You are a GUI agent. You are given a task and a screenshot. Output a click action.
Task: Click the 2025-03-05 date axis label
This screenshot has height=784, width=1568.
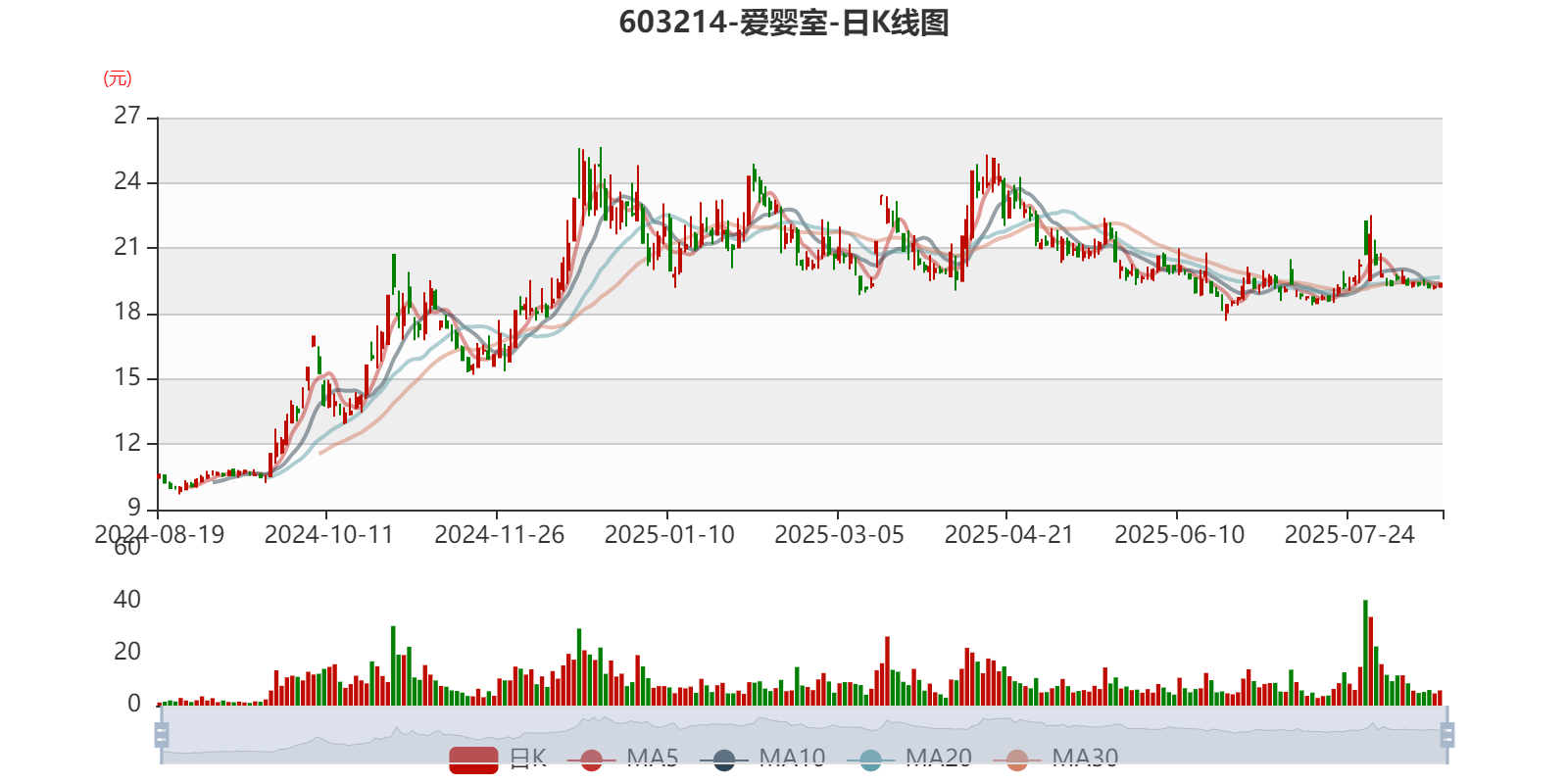tap(839, 534)
